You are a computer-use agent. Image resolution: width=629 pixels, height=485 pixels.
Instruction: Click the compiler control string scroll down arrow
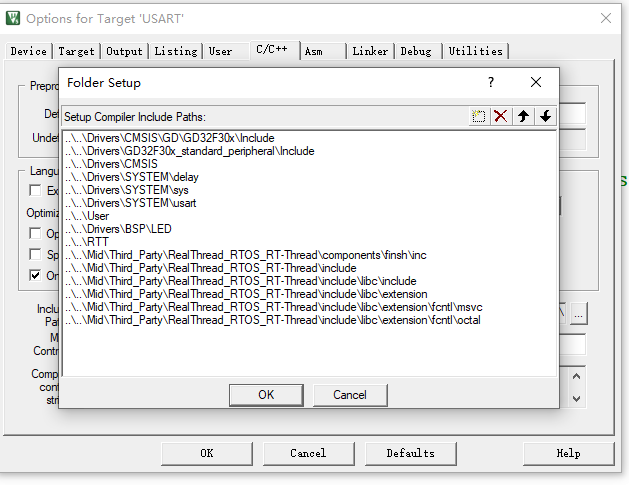(x=576, y=399)
